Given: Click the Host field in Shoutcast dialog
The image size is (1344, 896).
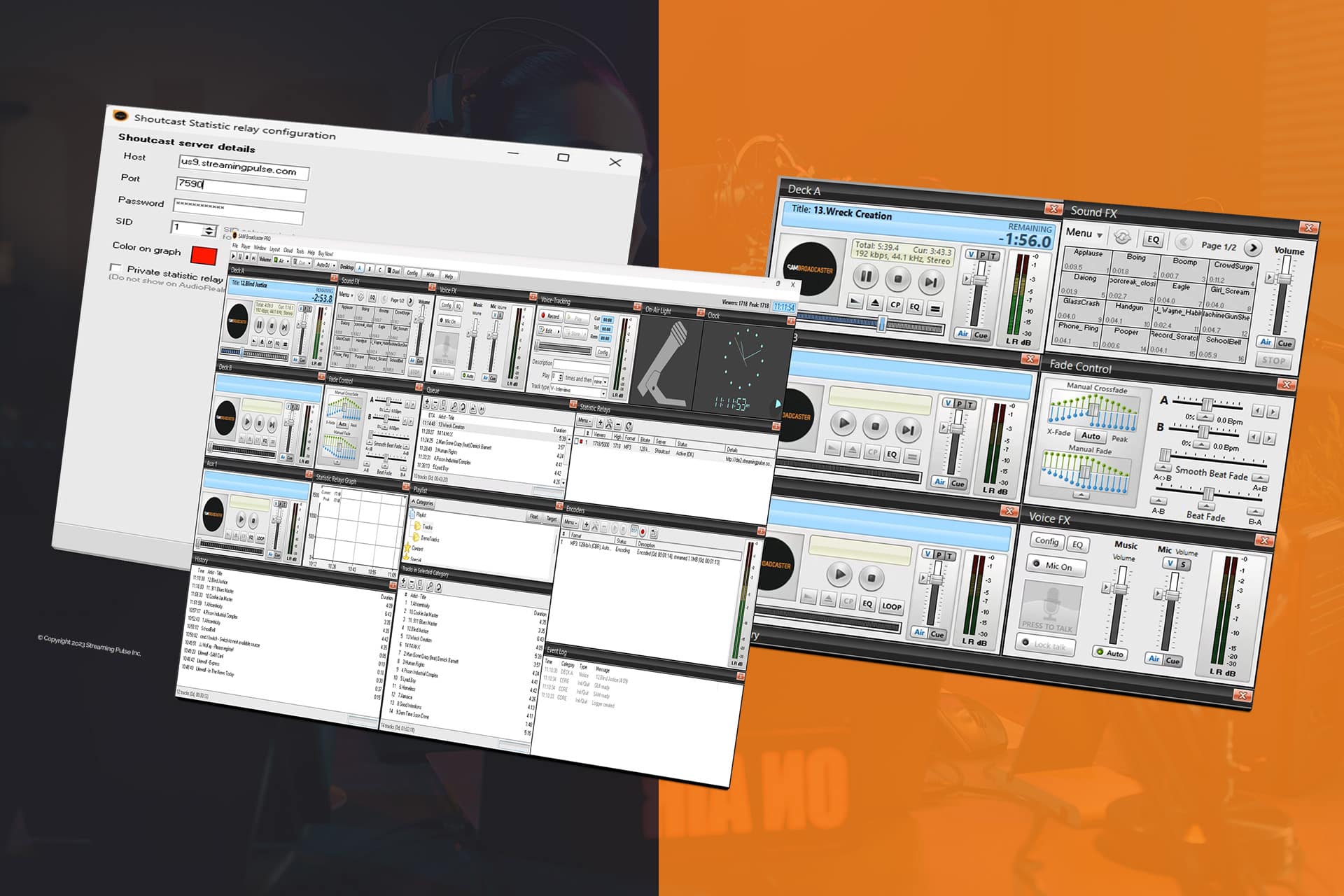Looking at the screenshot, I should pyautogui.click(x=243, y=169).
